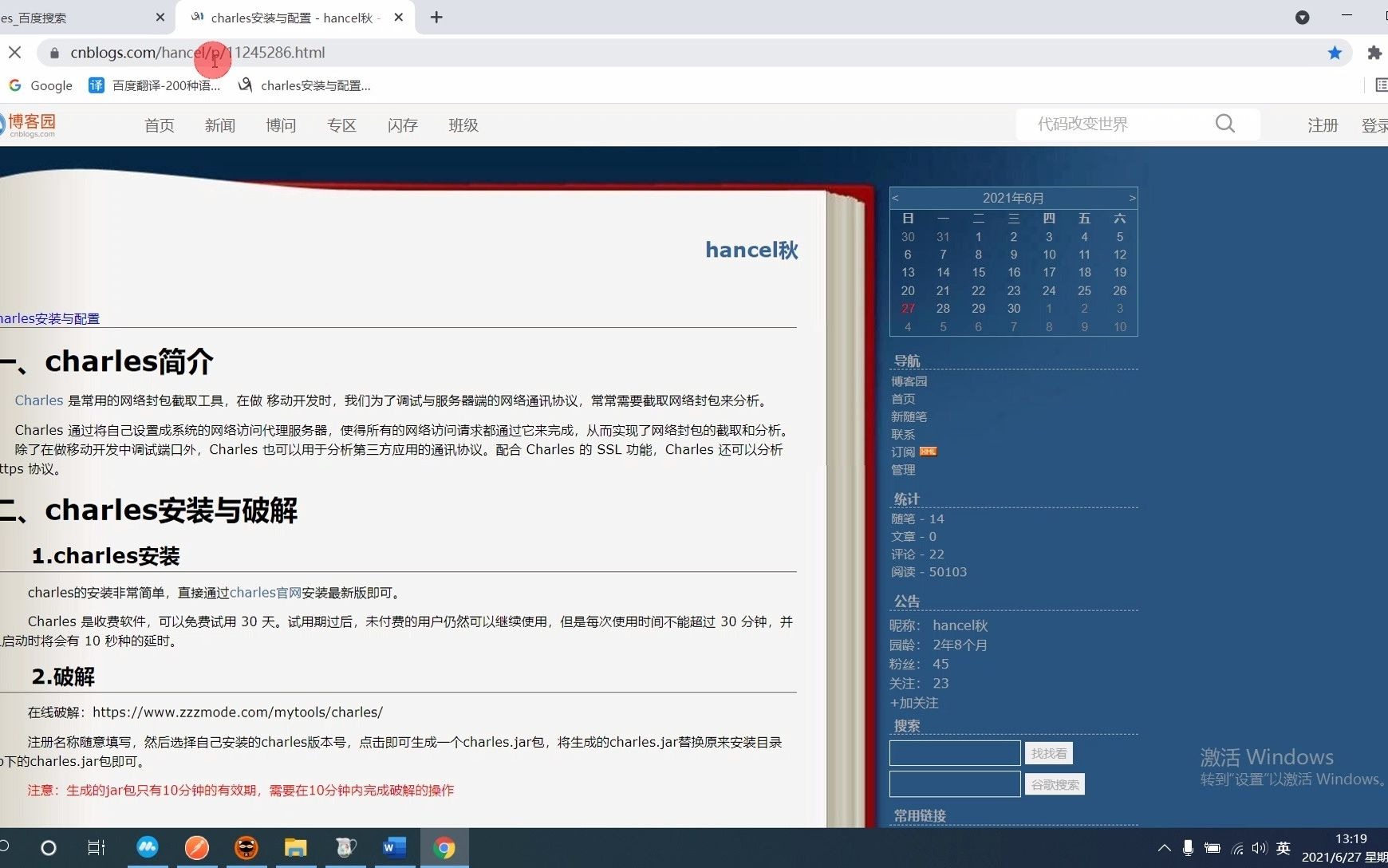Open 联系 in sidebar navigation
Image resolution: width=1388 pixels, height=868 pixels.
[903, 434]
